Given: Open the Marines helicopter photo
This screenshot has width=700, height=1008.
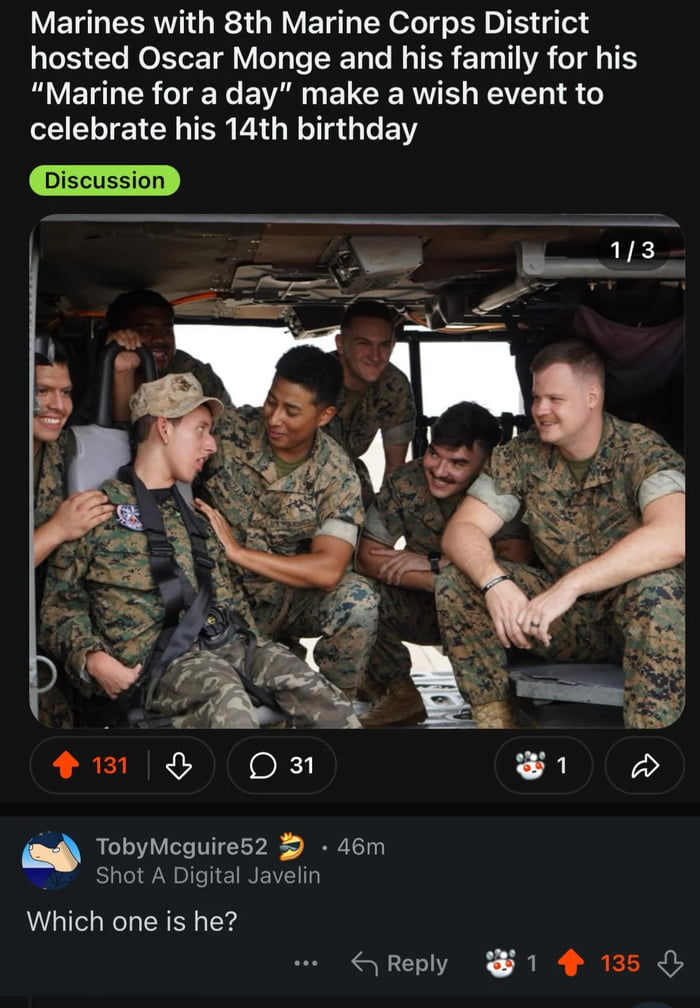Looking at the screenshot, I should point(357,471).
